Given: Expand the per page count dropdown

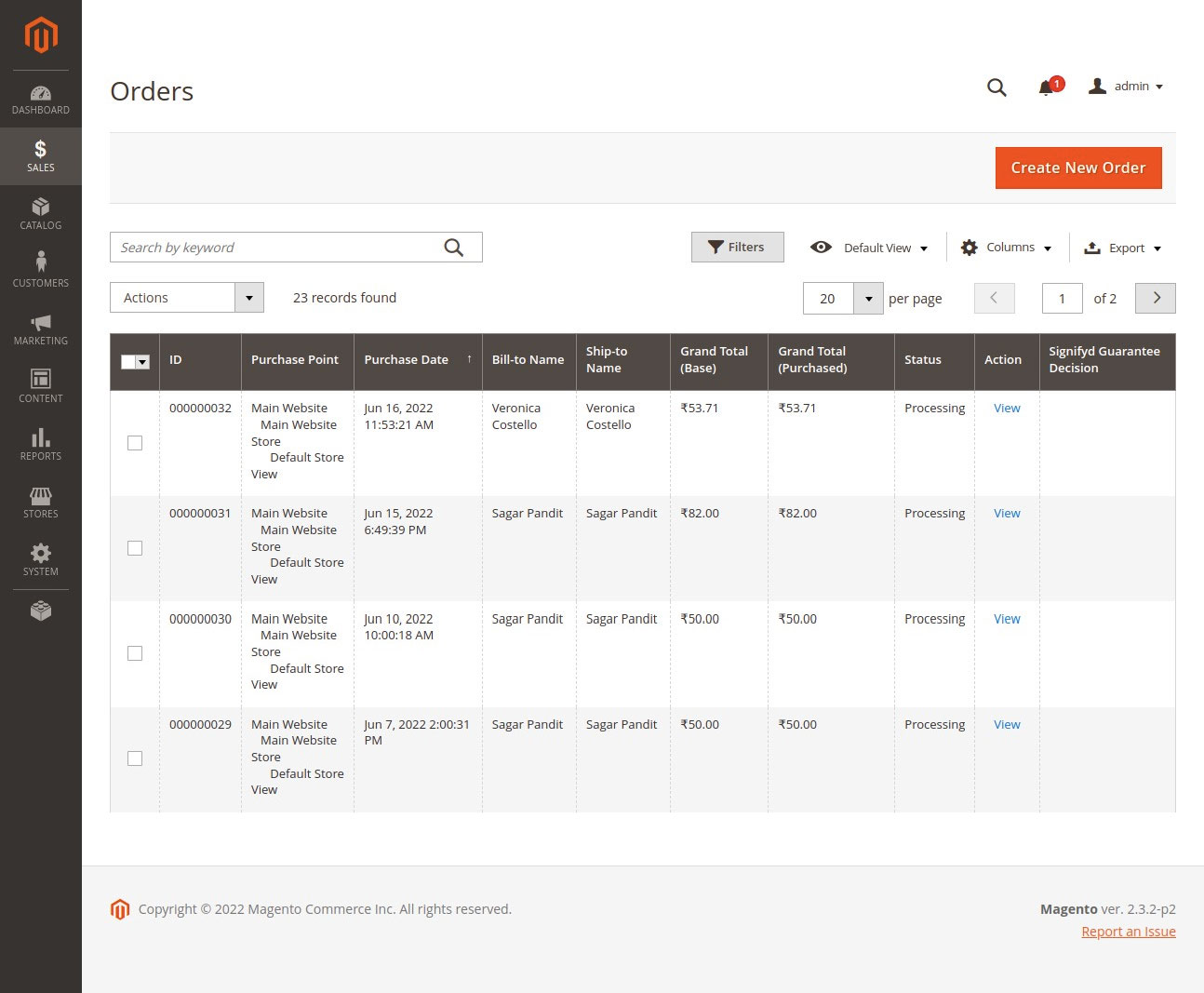Looking at the screenshot, I should click(868, 299).
